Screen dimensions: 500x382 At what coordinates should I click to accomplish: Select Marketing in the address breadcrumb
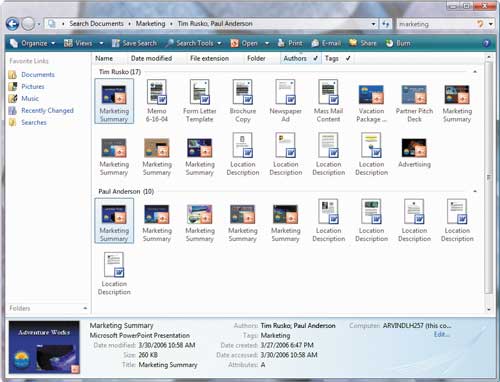click(x=150, y=24)
